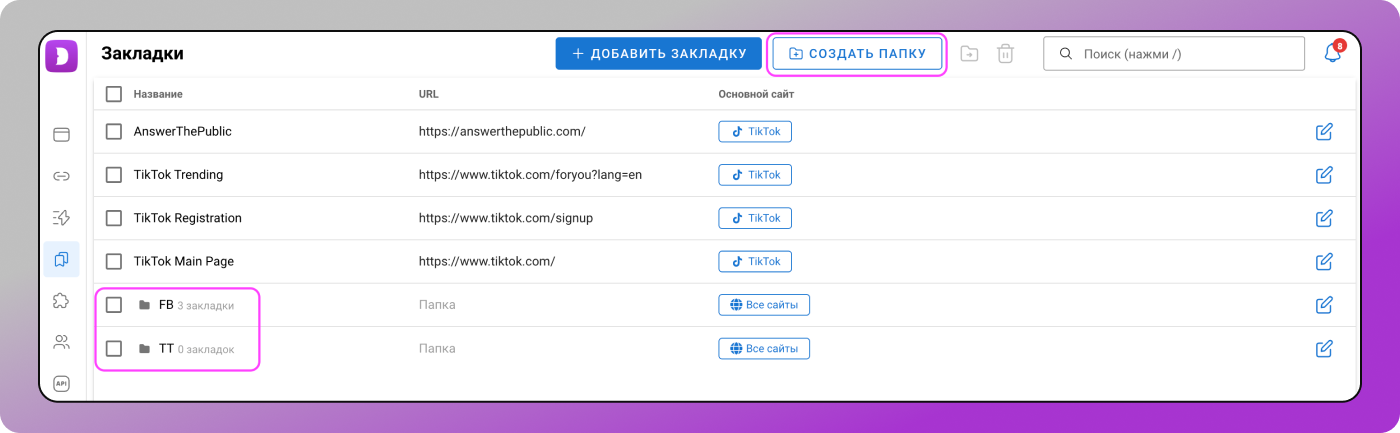Click the TikTok Registration bookmark name
1400x433 pixels.
[188, 218]
